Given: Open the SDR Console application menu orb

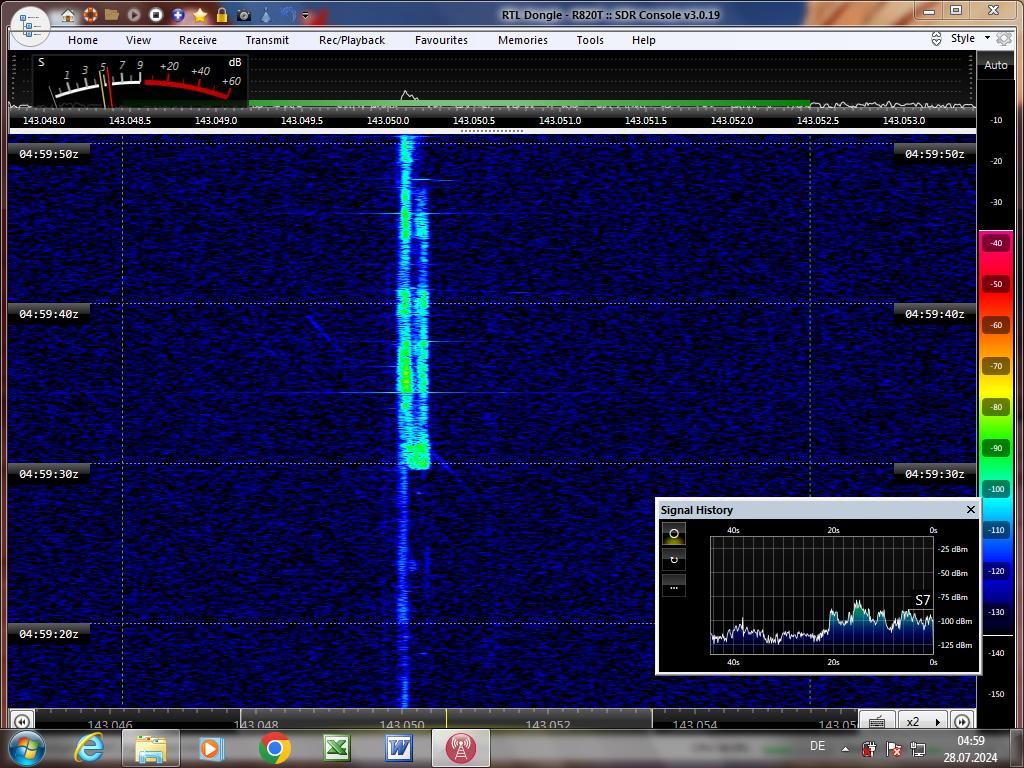Looking at the screenshot, I should coord(30,25).
